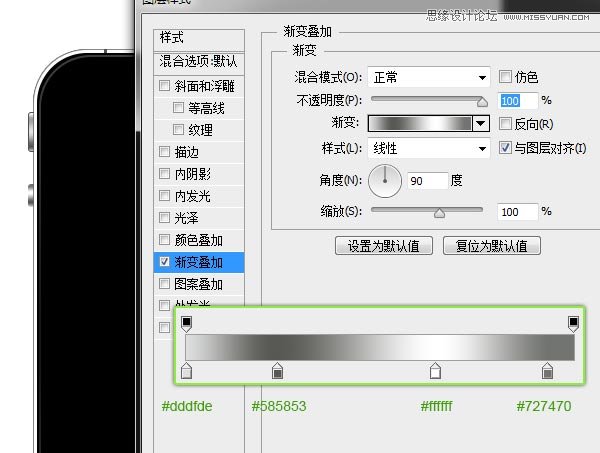Select the left opacity stop of gradient
The height and width of the screenshot is (453, 600).
(186, 324)
